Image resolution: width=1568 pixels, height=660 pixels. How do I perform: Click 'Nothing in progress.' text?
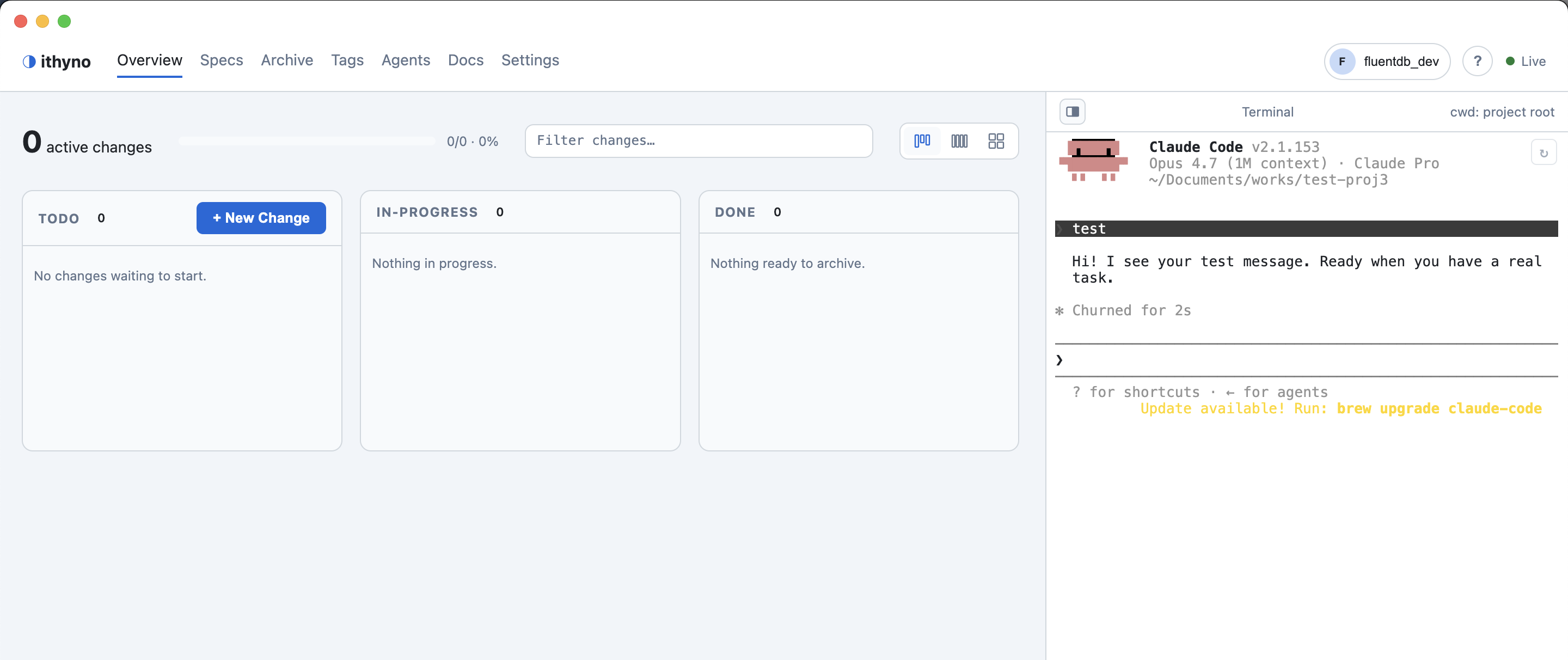click(x=434, y=263)
